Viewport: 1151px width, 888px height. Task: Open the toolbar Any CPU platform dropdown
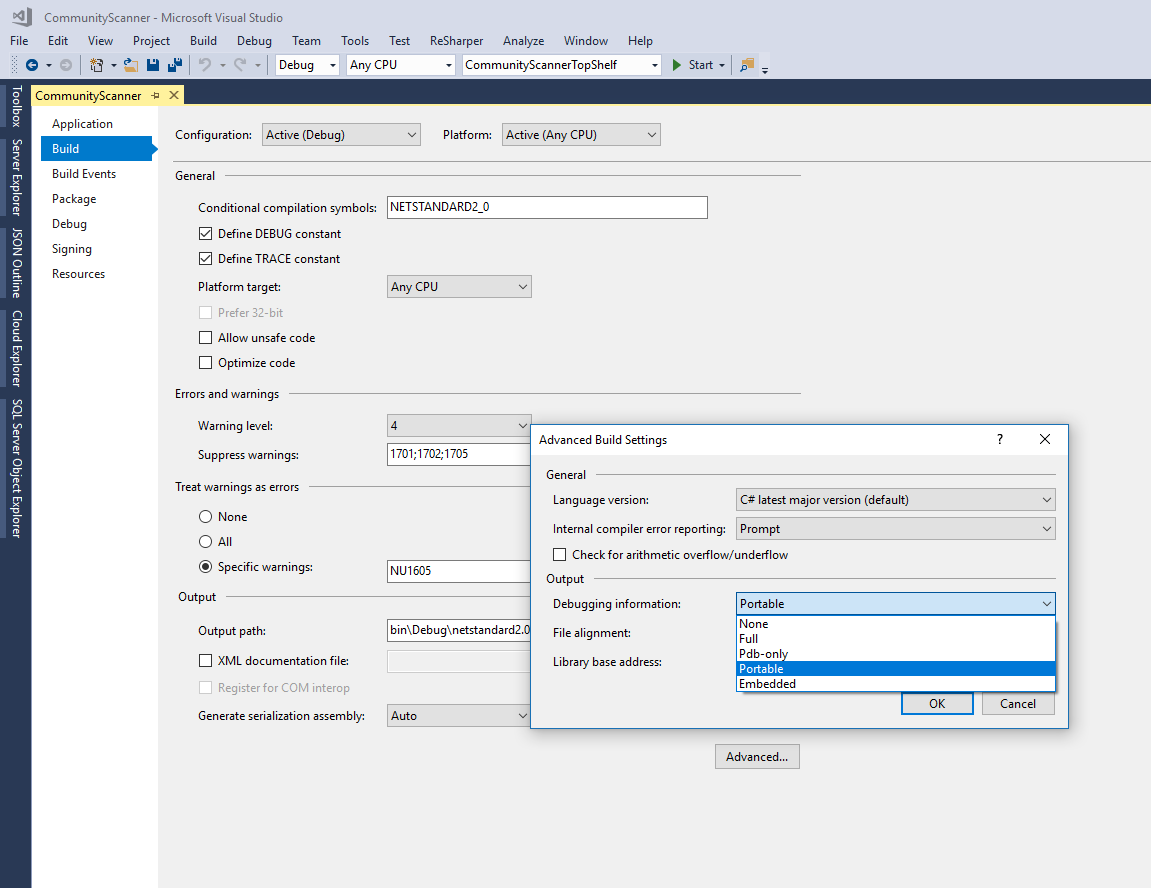click(401, 65)
